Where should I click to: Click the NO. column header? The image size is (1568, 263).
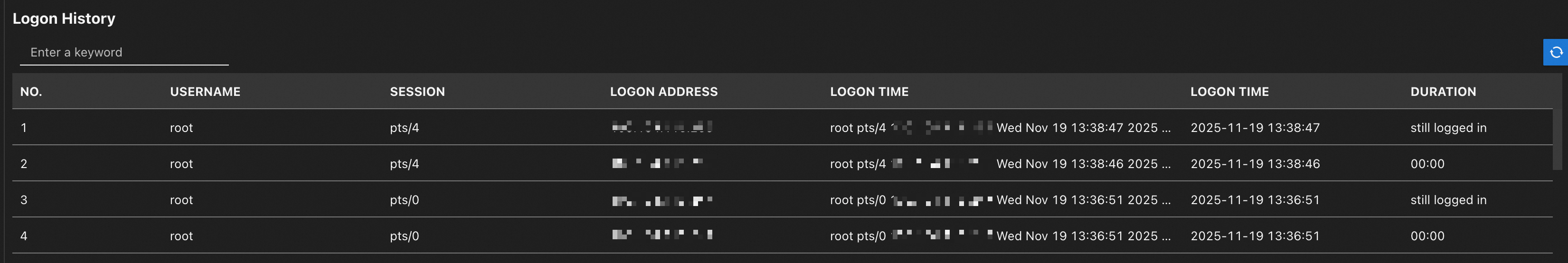pos(31,91)
